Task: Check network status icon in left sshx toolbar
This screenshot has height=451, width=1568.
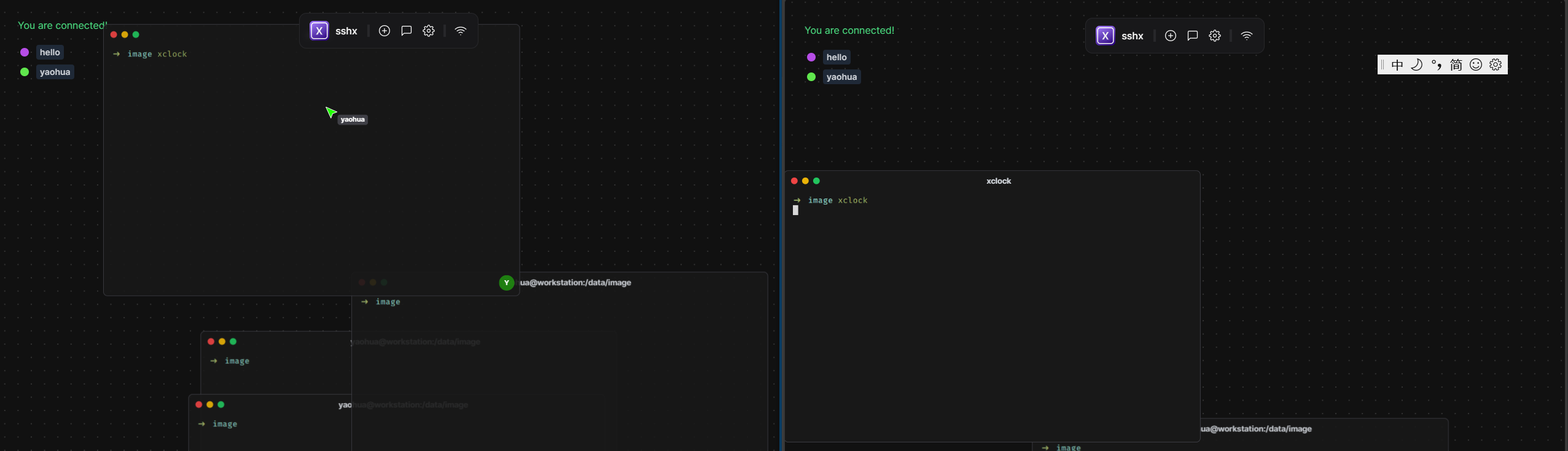Action: (461, 31)
